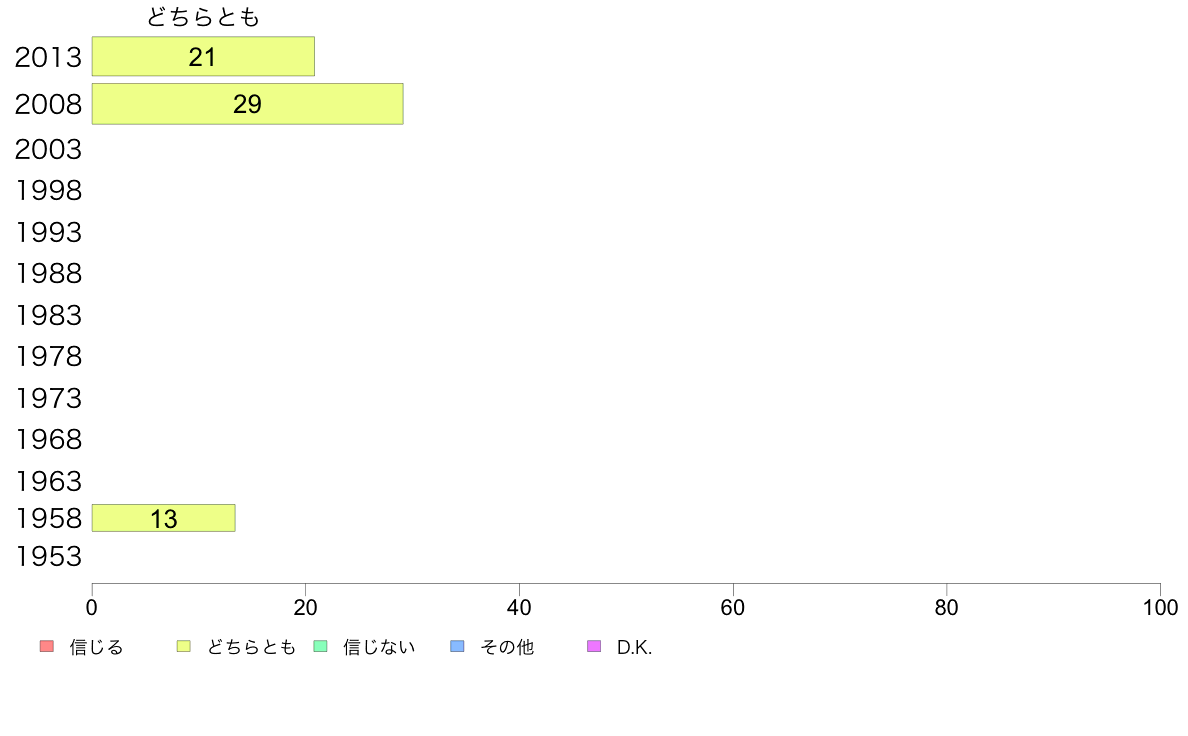Click the 信じない legend label

pos(379,647)
